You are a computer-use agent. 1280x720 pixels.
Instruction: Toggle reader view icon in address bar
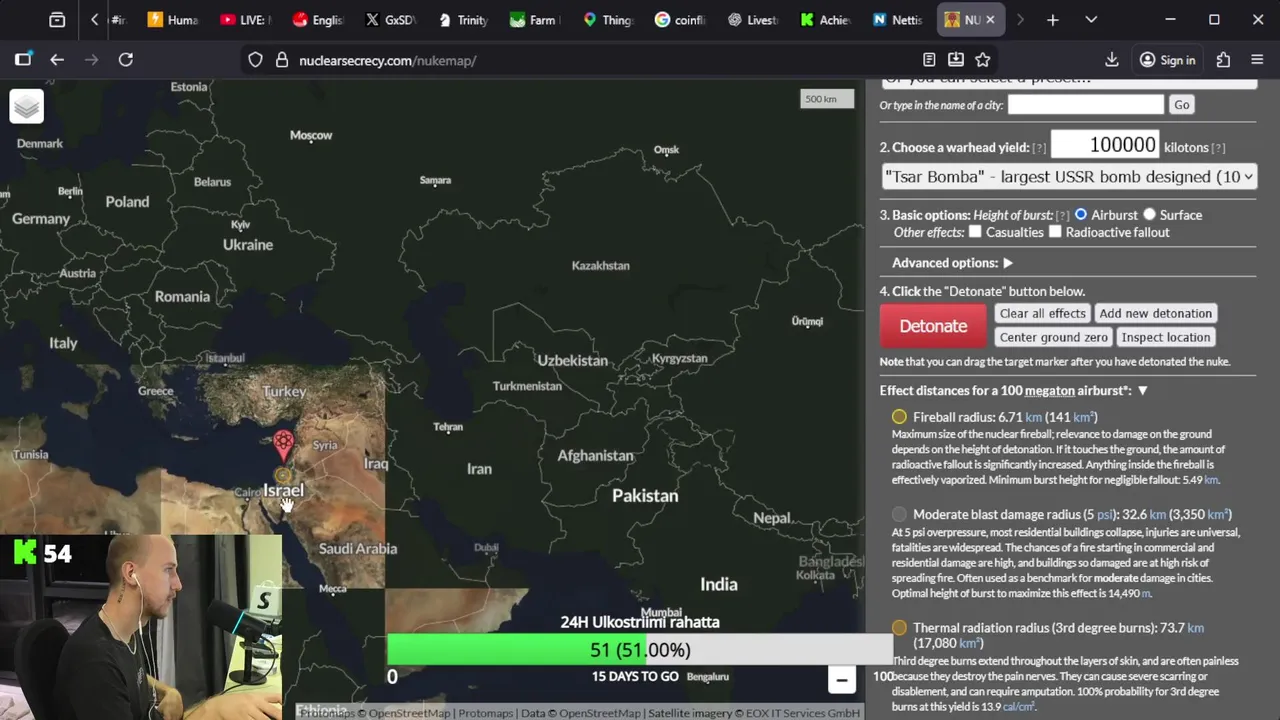click(929, 60)
